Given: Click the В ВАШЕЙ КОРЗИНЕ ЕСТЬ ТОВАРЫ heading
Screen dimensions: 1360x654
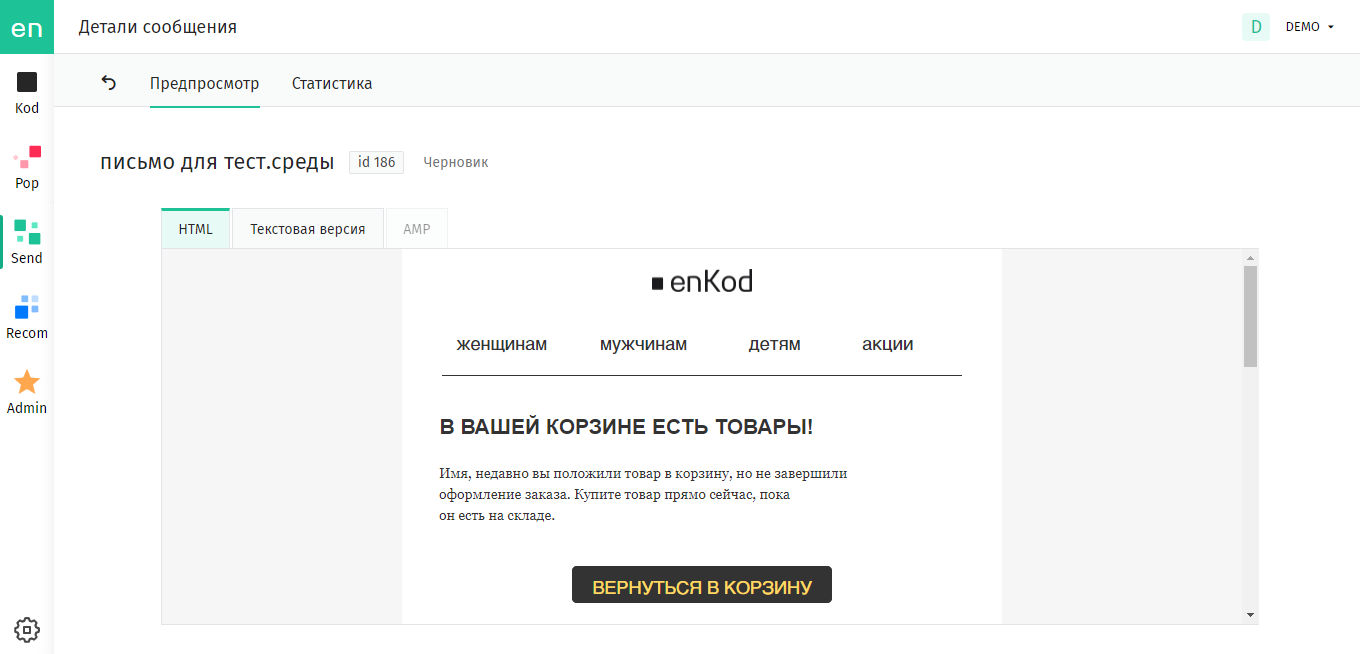Looking at the screenshot, I should pyautogui.click(x=626, y=427).
